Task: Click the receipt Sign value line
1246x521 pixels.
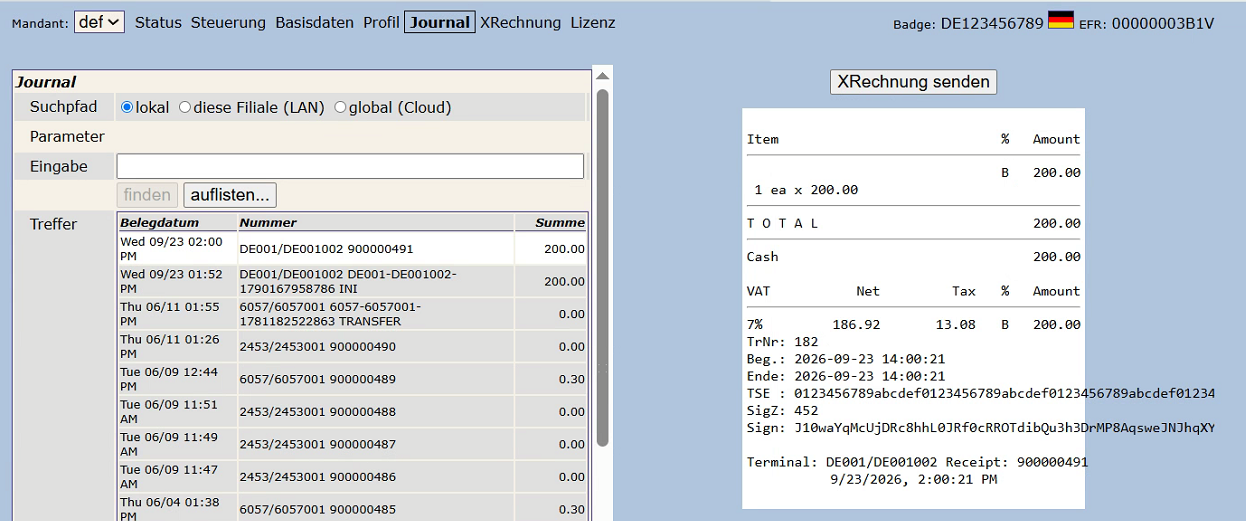Action: 981,428
